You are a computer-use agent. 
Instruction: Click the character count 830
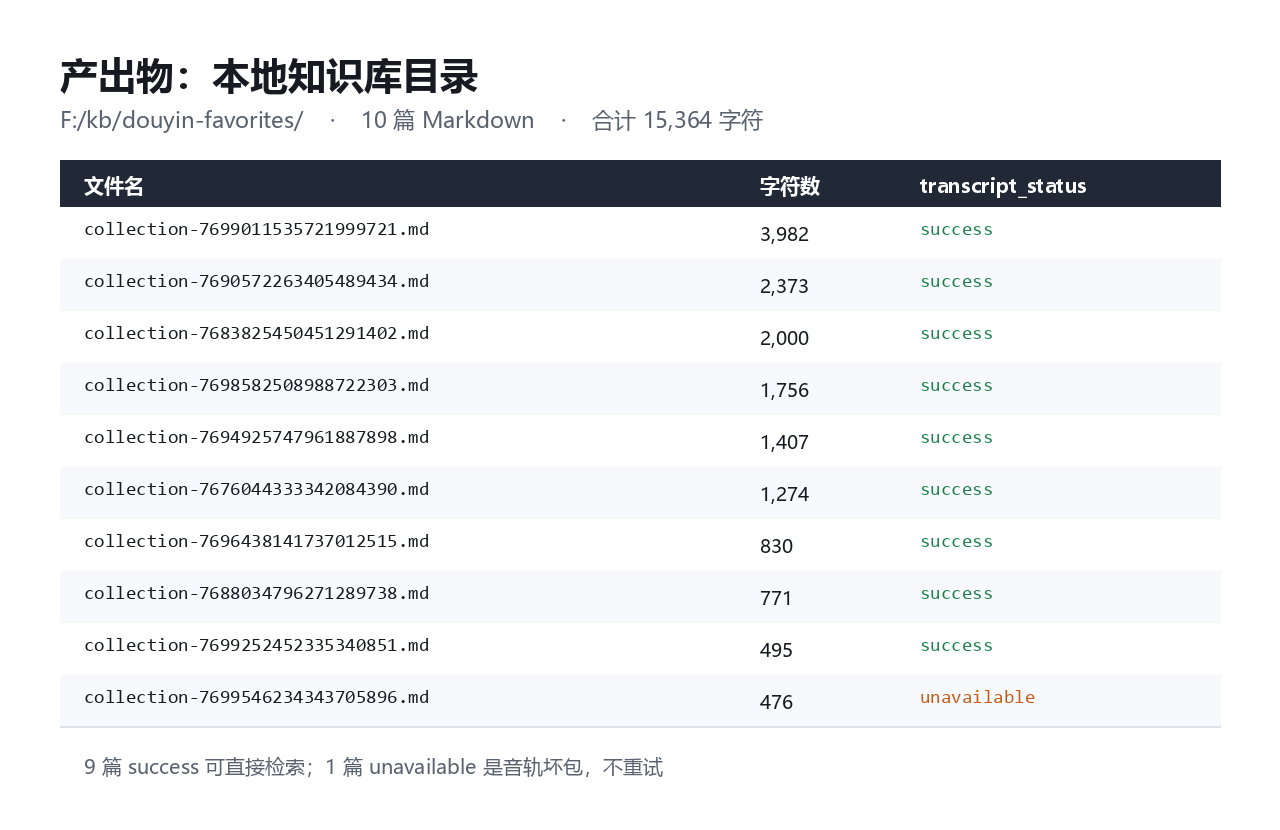[776, 546]
